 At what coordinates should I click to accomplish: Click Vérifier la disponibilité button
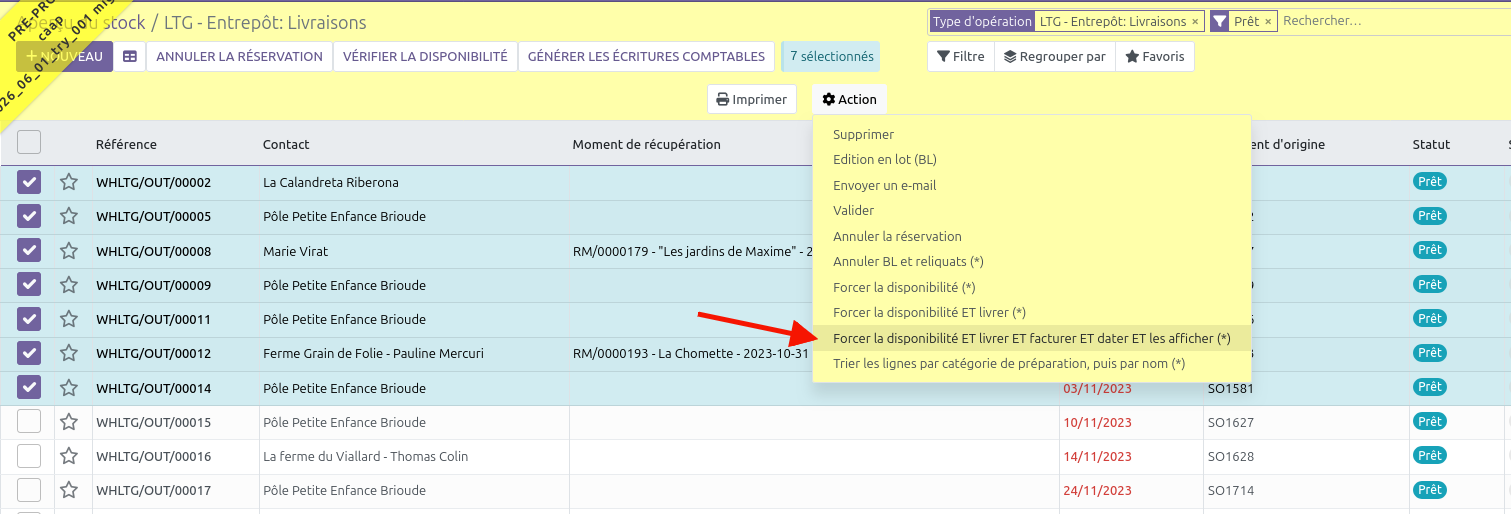click(x=425, y=57)
